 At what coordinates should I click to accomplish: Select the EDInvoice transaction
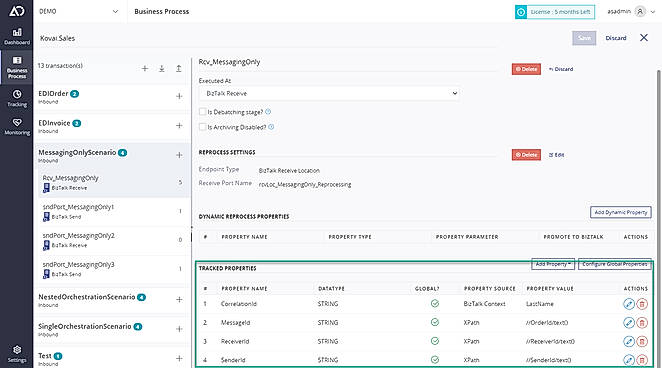[x=54, y=123]
